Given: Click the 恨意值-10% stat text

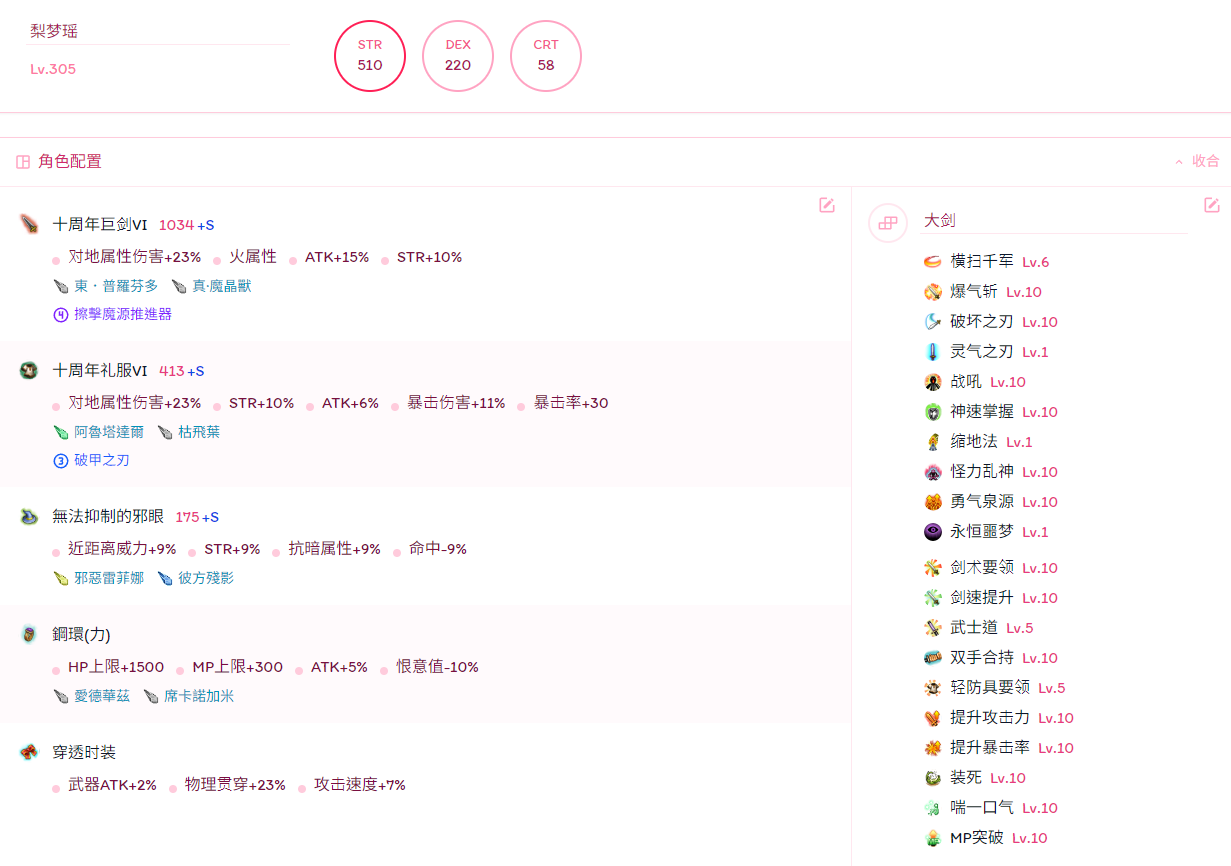Looking at the screenshot, I should click(438, 667).
